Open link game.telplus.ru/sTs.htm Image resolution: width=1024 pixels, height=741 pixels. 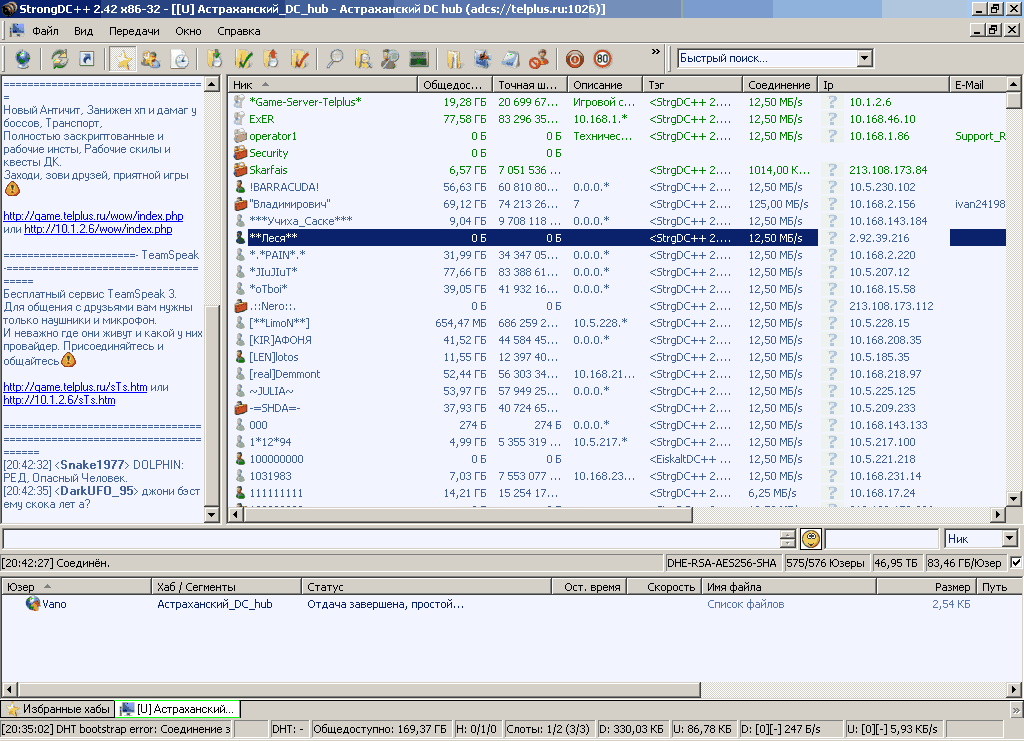coord(75,387)
